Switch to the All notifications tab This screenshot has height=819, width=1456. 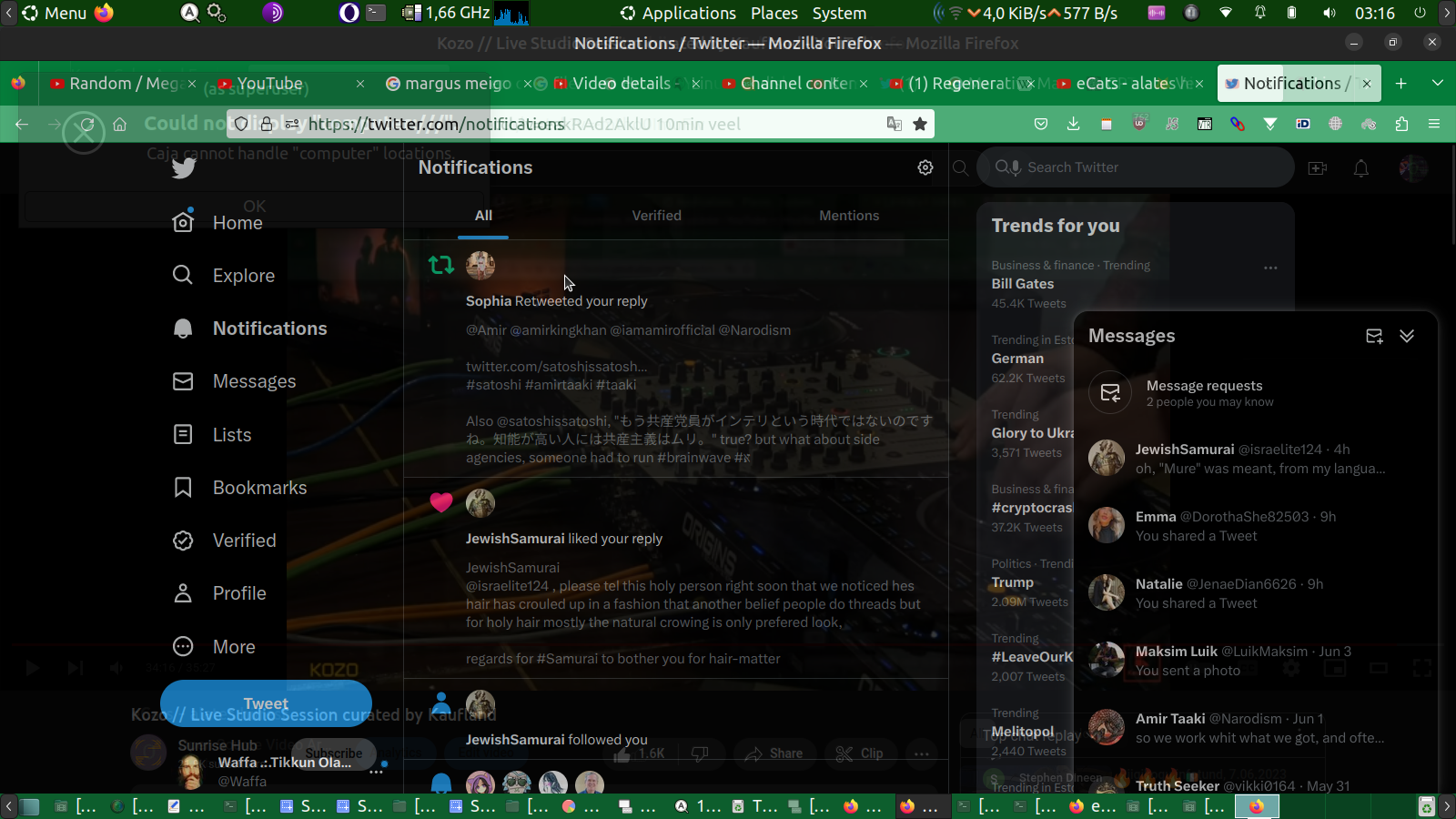(483, 216)
